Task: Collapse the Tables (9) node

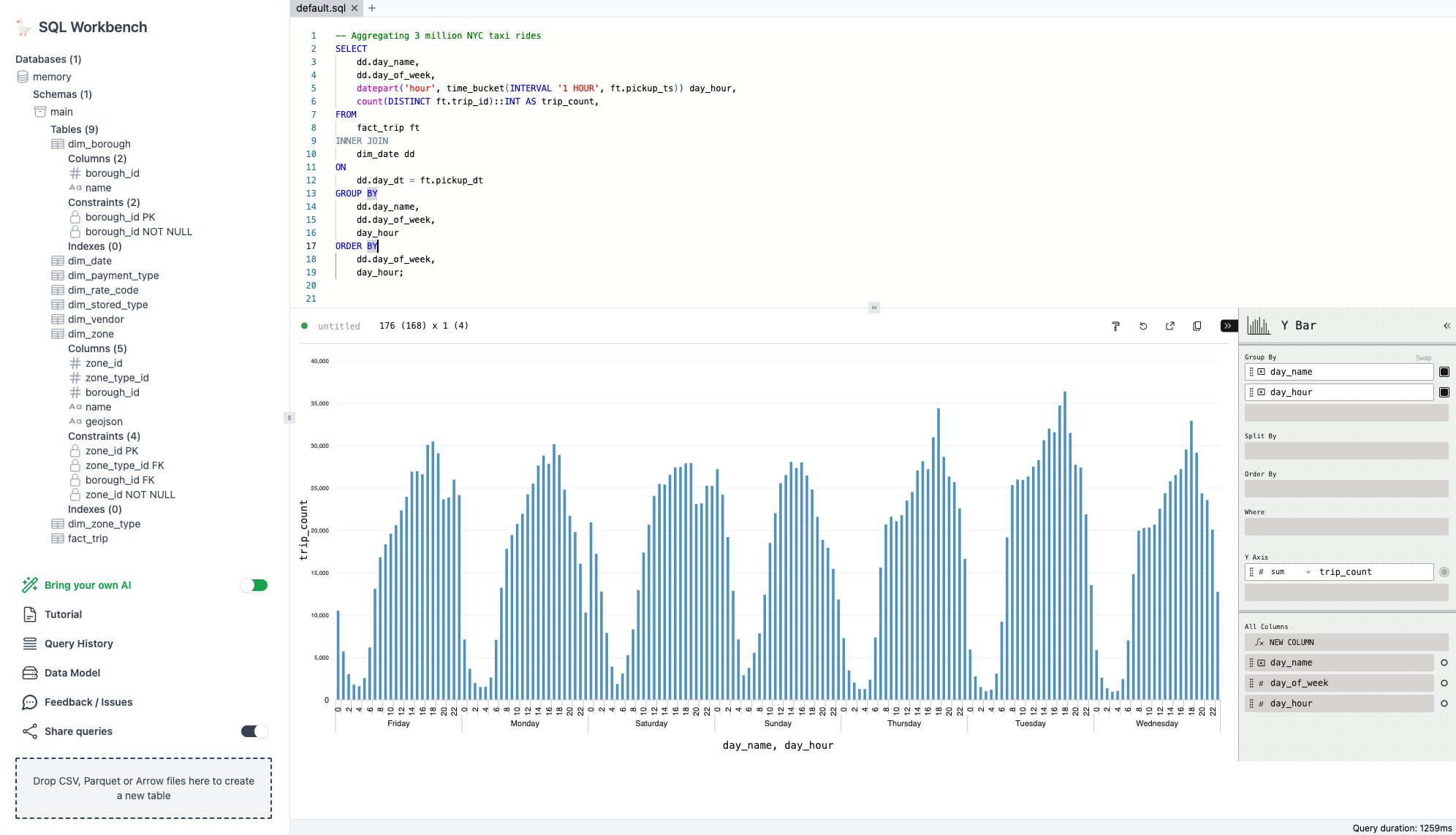Action: (x=75, y=129)
